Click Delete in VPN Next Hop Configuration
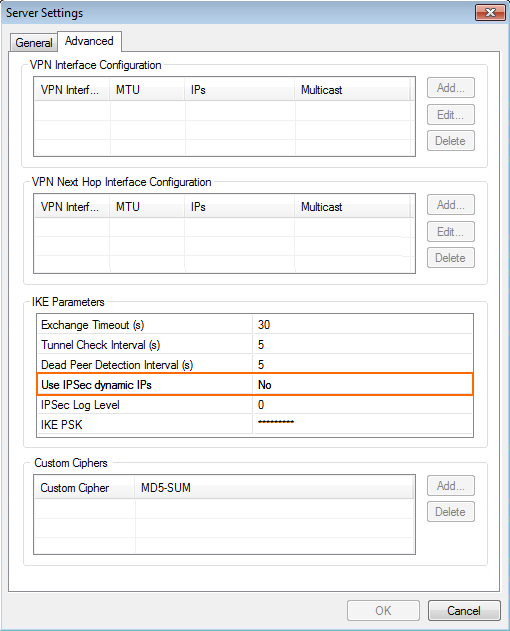The width and height of the screenshot is (510, 631). (x=451, y=258)
